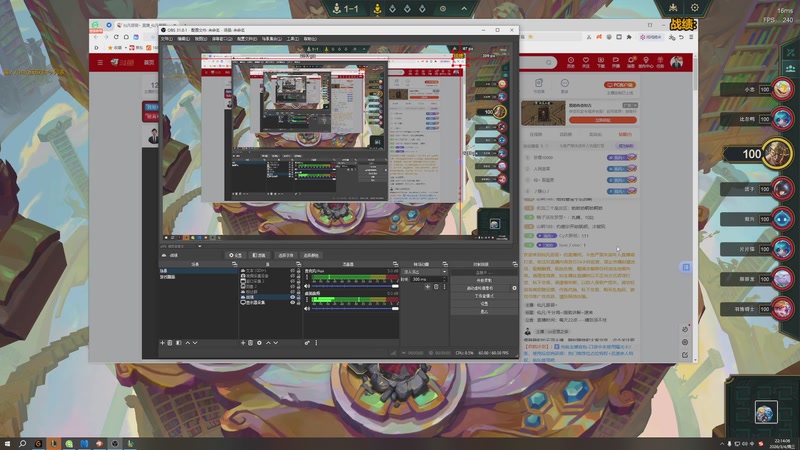Click 工作室模式 button in Controls
800x450 pixels.
tap(484, 296)
